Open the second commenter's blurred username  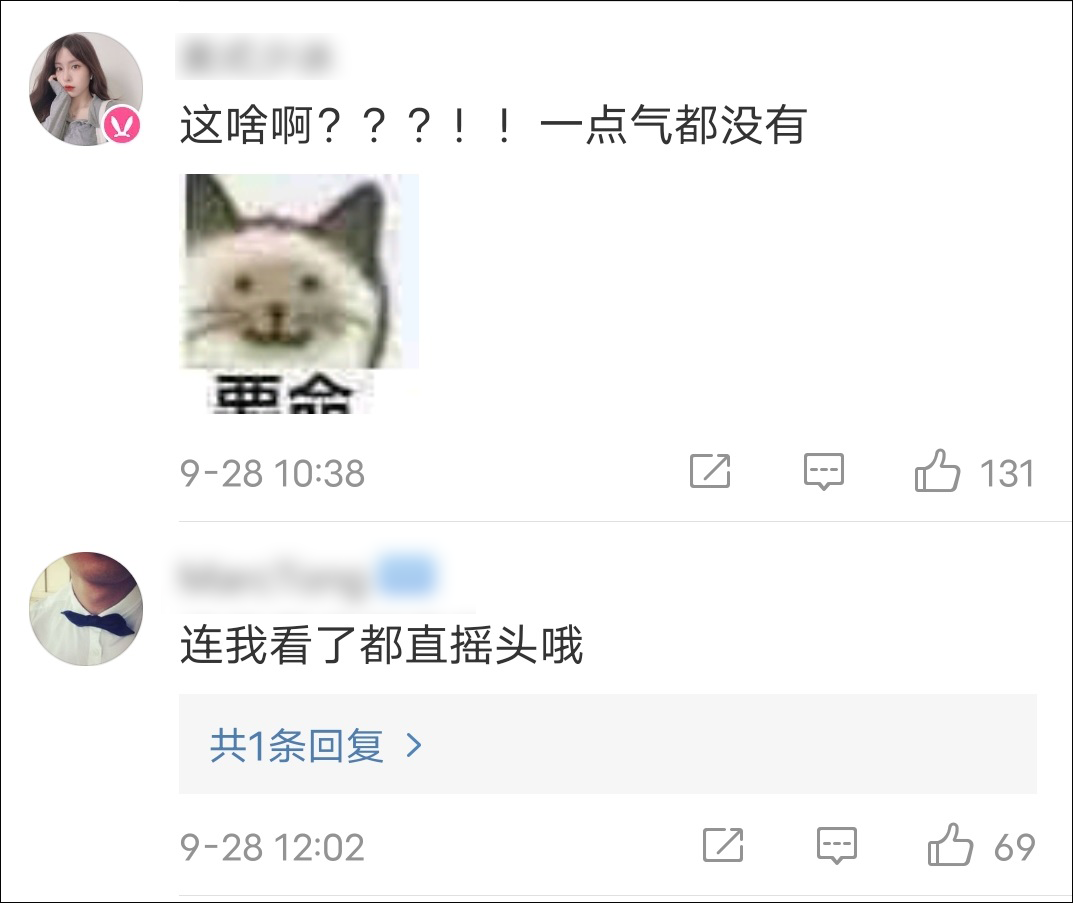click(x=275, y=579)
